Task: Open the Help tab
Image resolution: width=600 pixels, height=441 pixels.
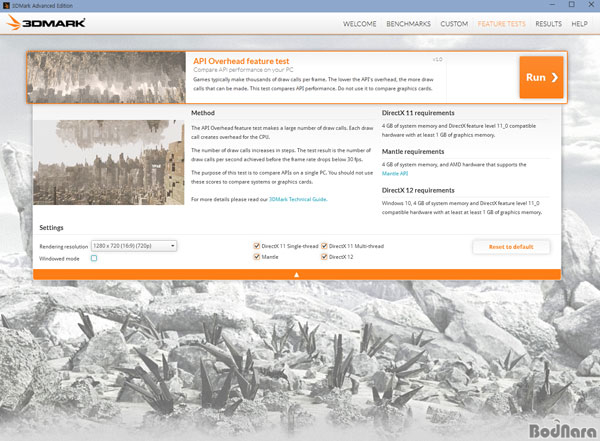Action: [x=579, y=24]
